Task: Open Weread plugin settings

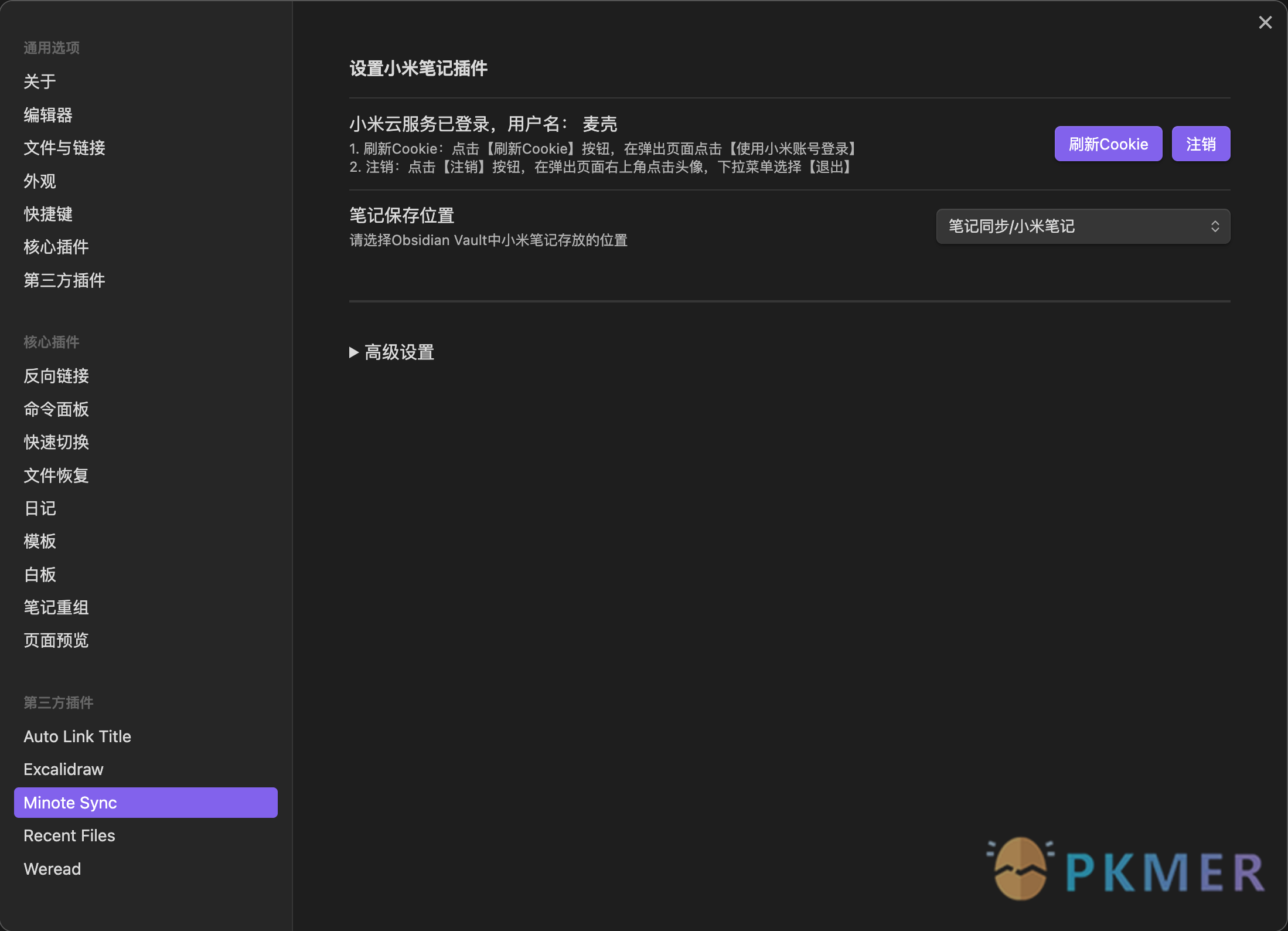Action: click(145, 869)
